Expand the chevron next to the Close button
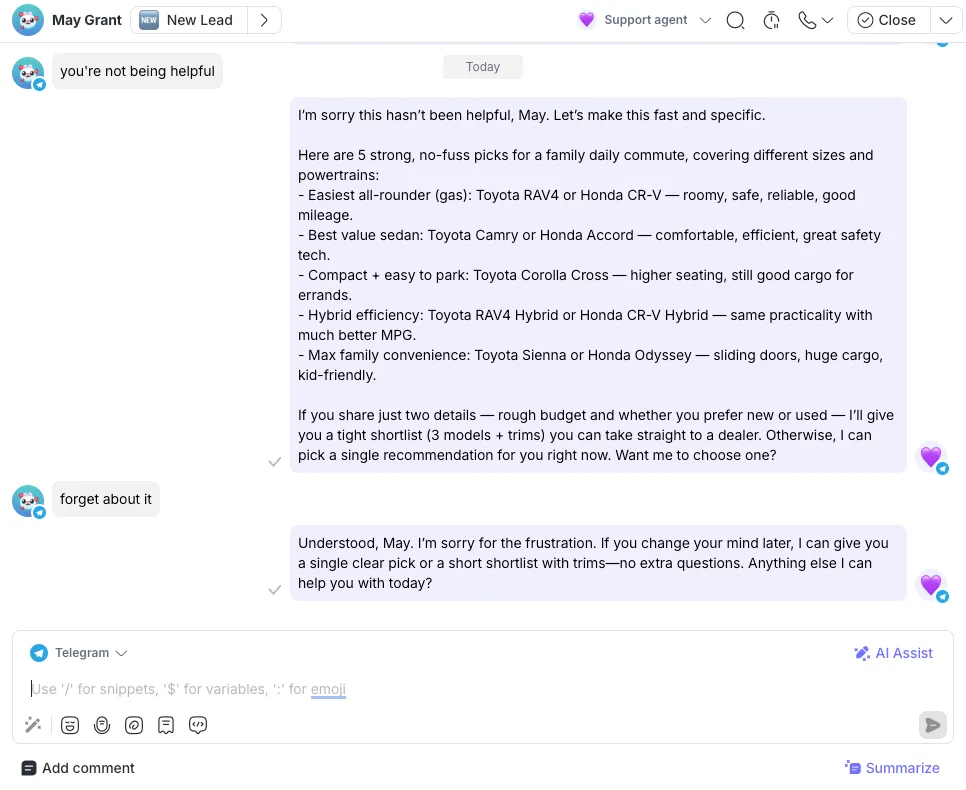Screen dimensions: 966x790 (x=944, y=20)
